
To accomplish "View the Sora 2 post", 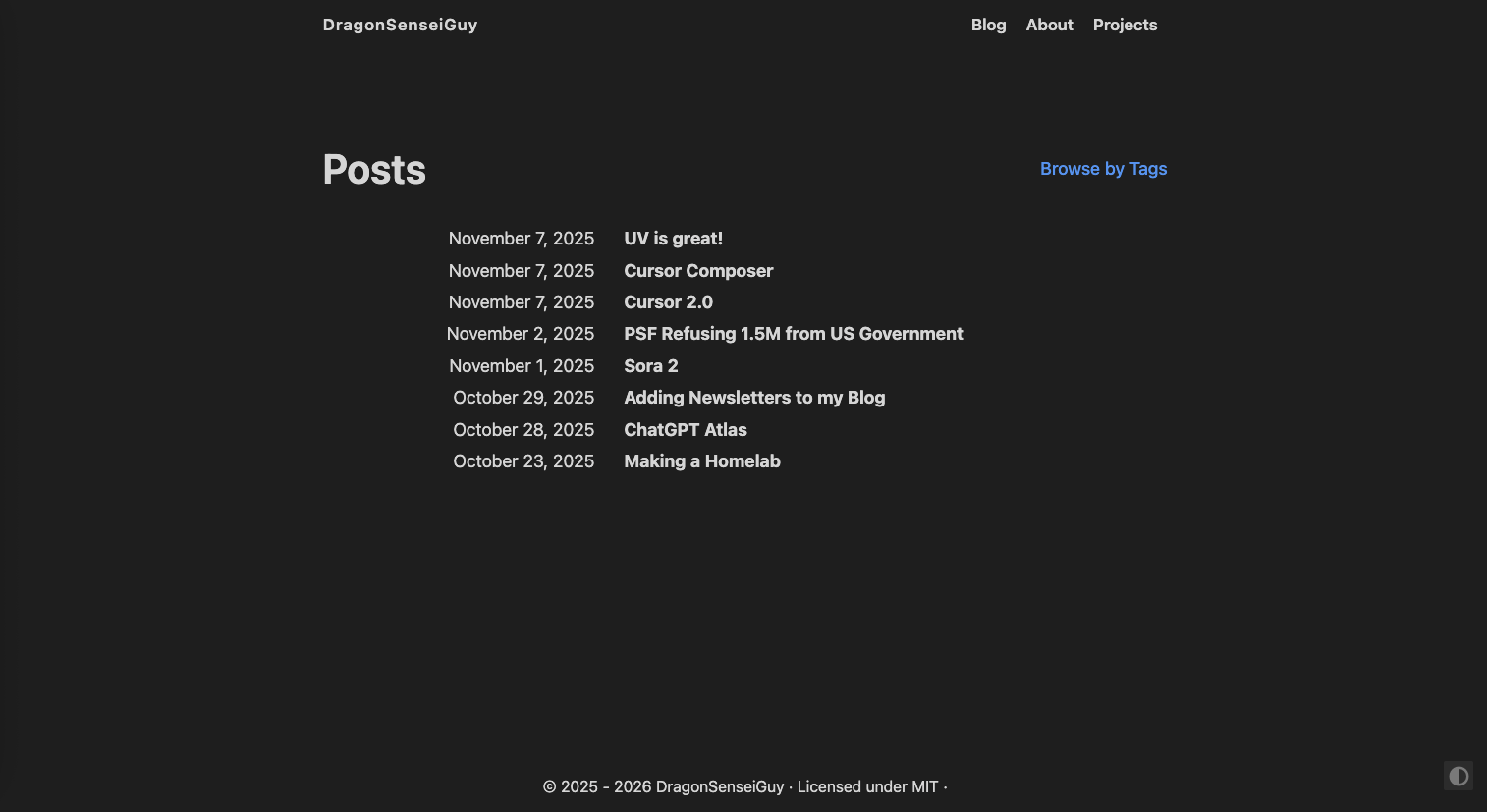I will [x=650, y=366].
